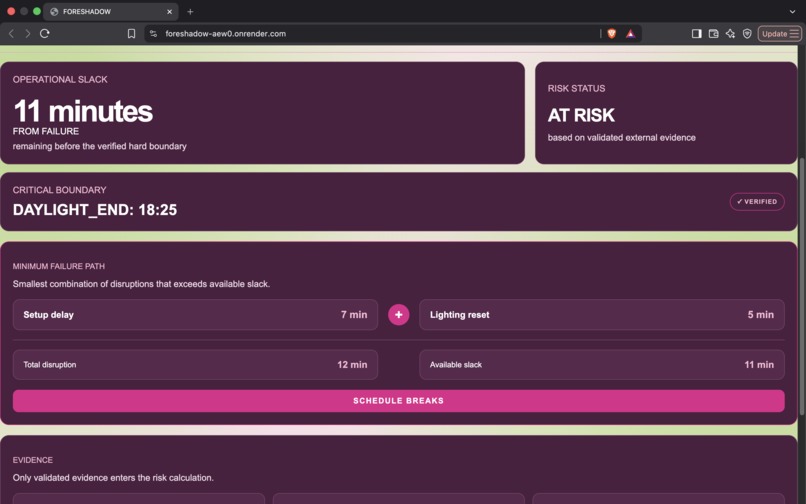Open the Brave Wallet icon
Image resolution: width=806 pixels, height=504 pixels.
713,33
